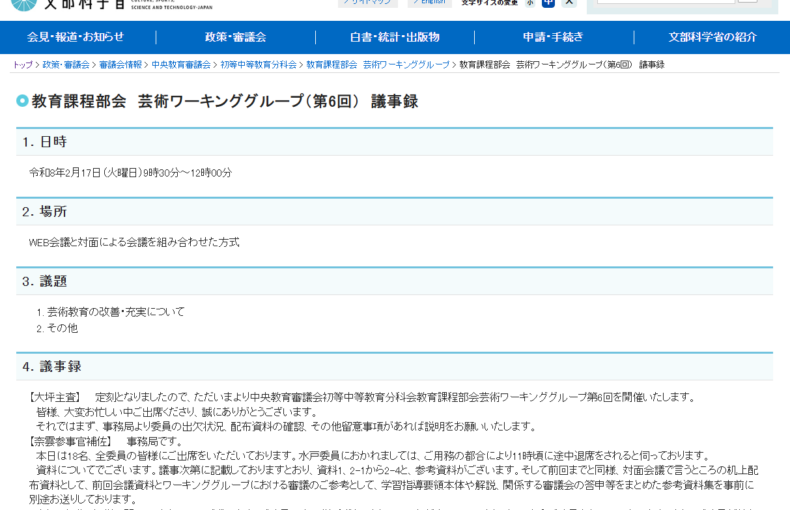
Task: Open the サイトマップ link in header
Action: tap(368, 3)
